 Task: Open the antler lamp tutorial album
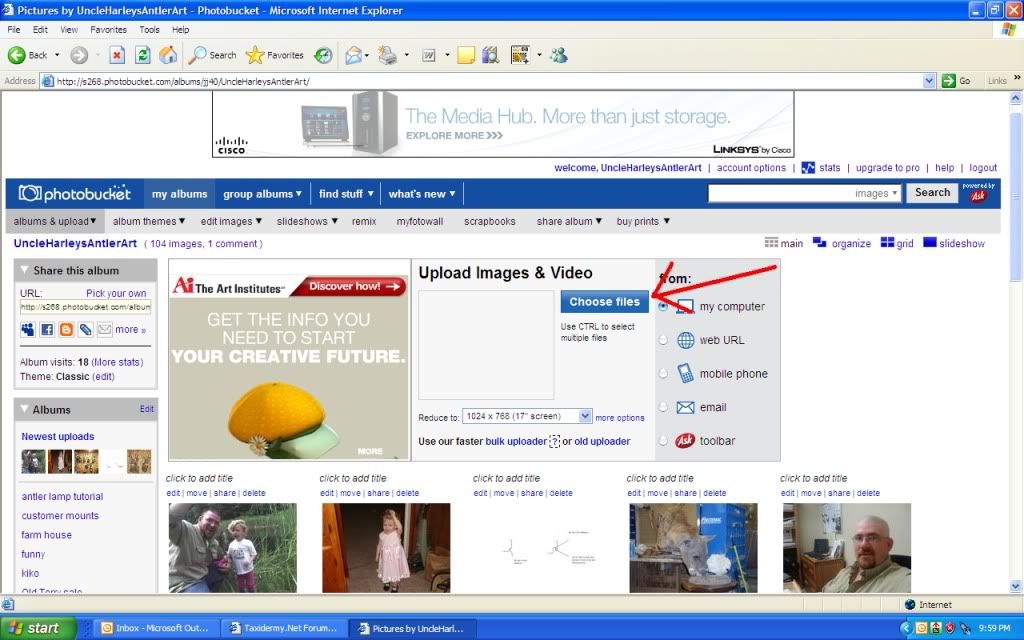(x=62, y=496)
